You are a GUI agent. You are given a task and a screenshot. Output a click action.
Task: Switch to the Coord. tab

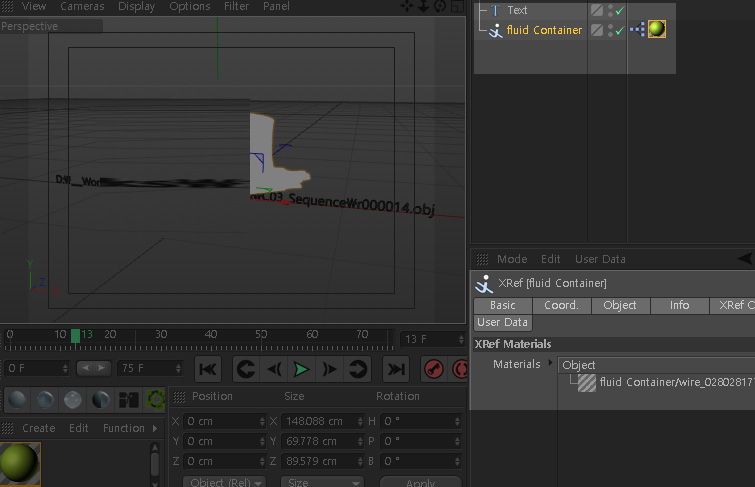(561, 305)
